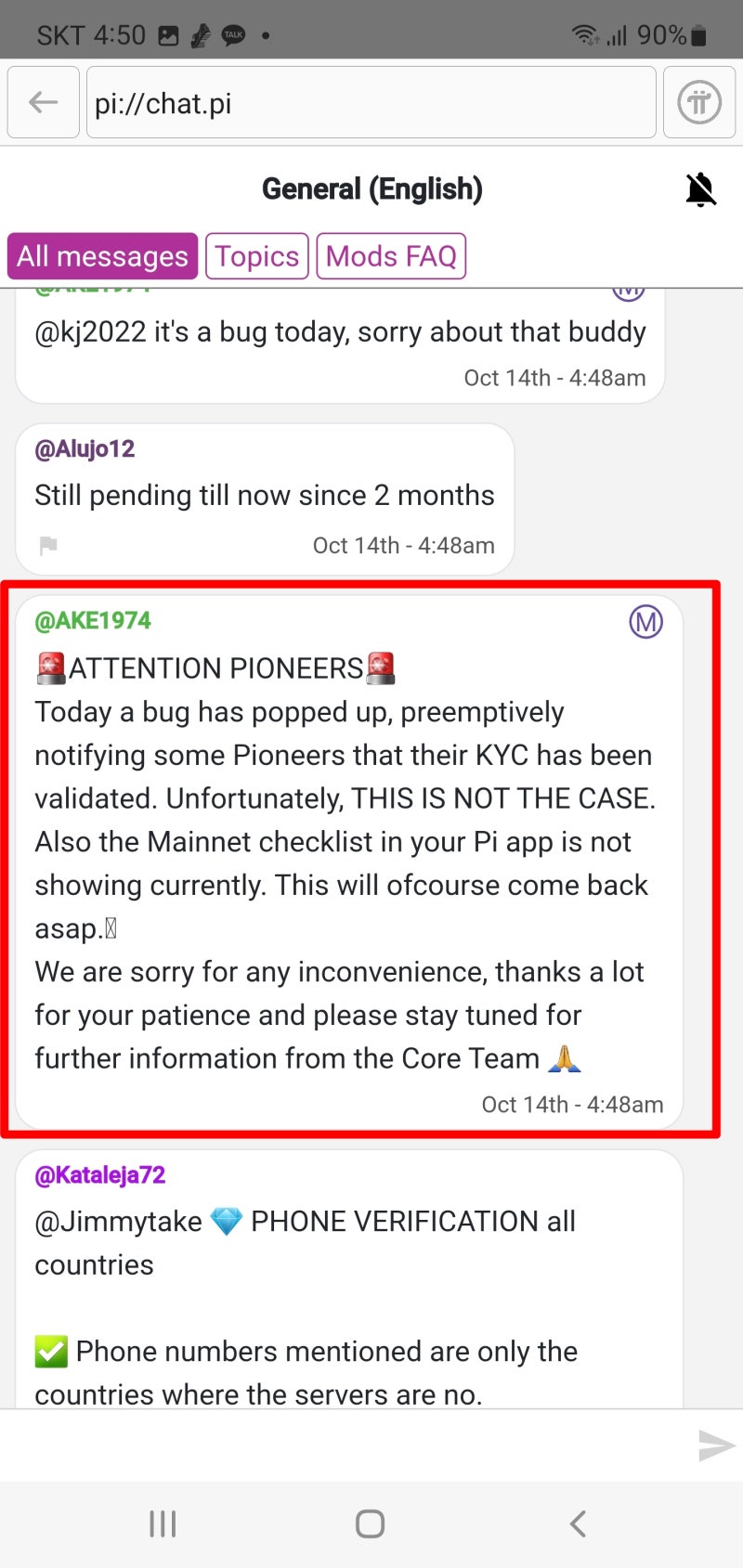The image size is (743, 1568).
Task: Click the pi://chat.pi address bar
Action: pos(371,102)
